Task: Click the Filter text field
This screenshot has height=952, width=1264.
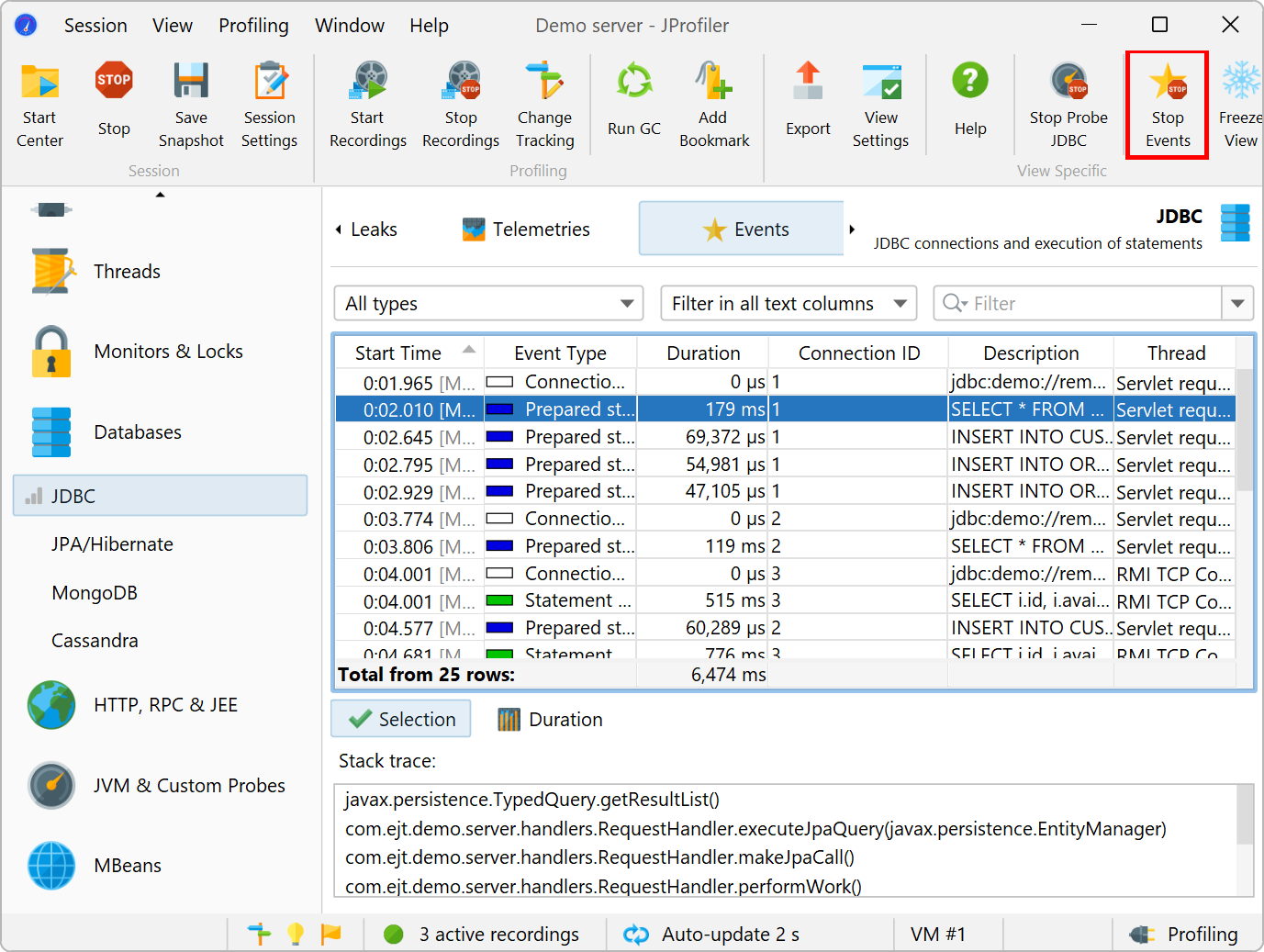Action: 1079,303
